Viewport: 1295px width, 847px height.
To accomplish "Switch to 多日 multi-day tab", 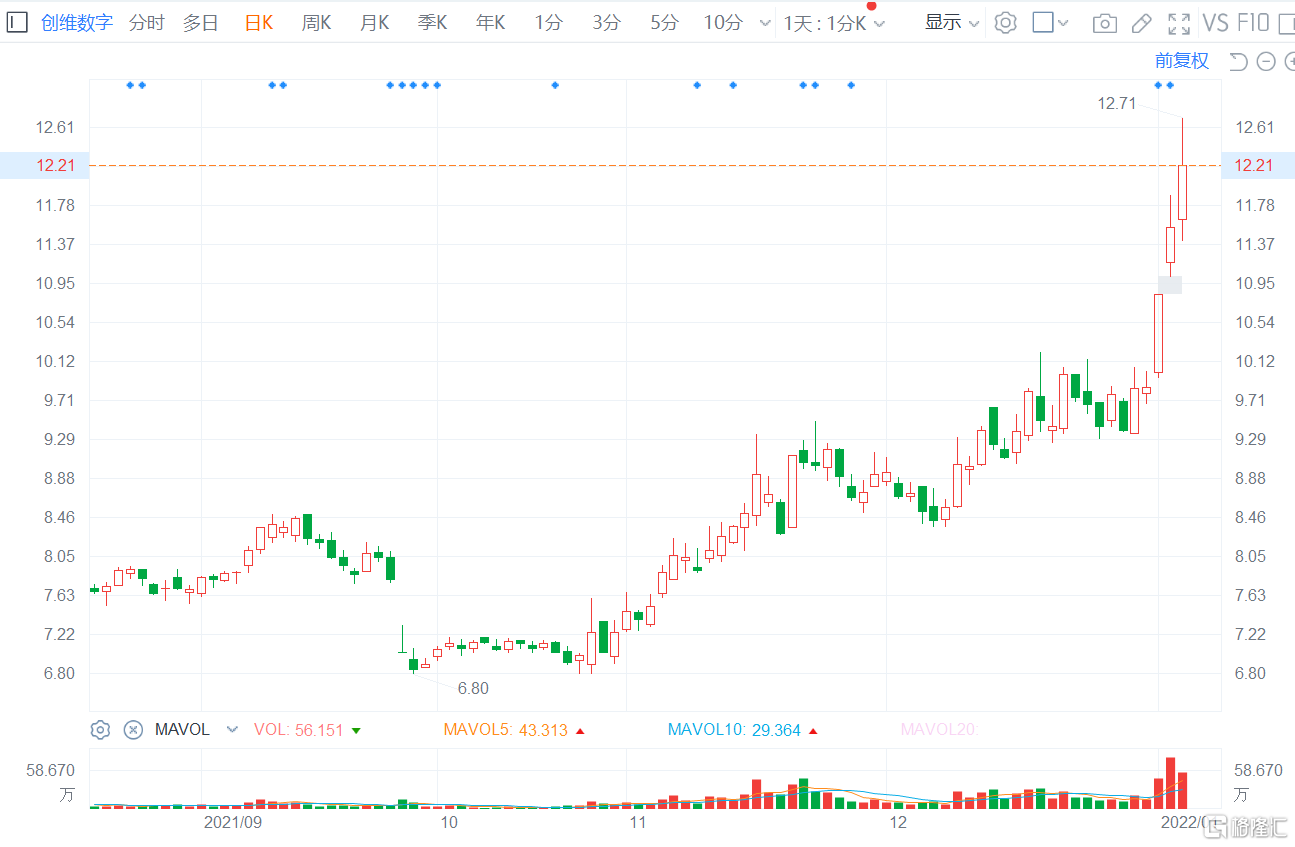I will tap(200, 22).
